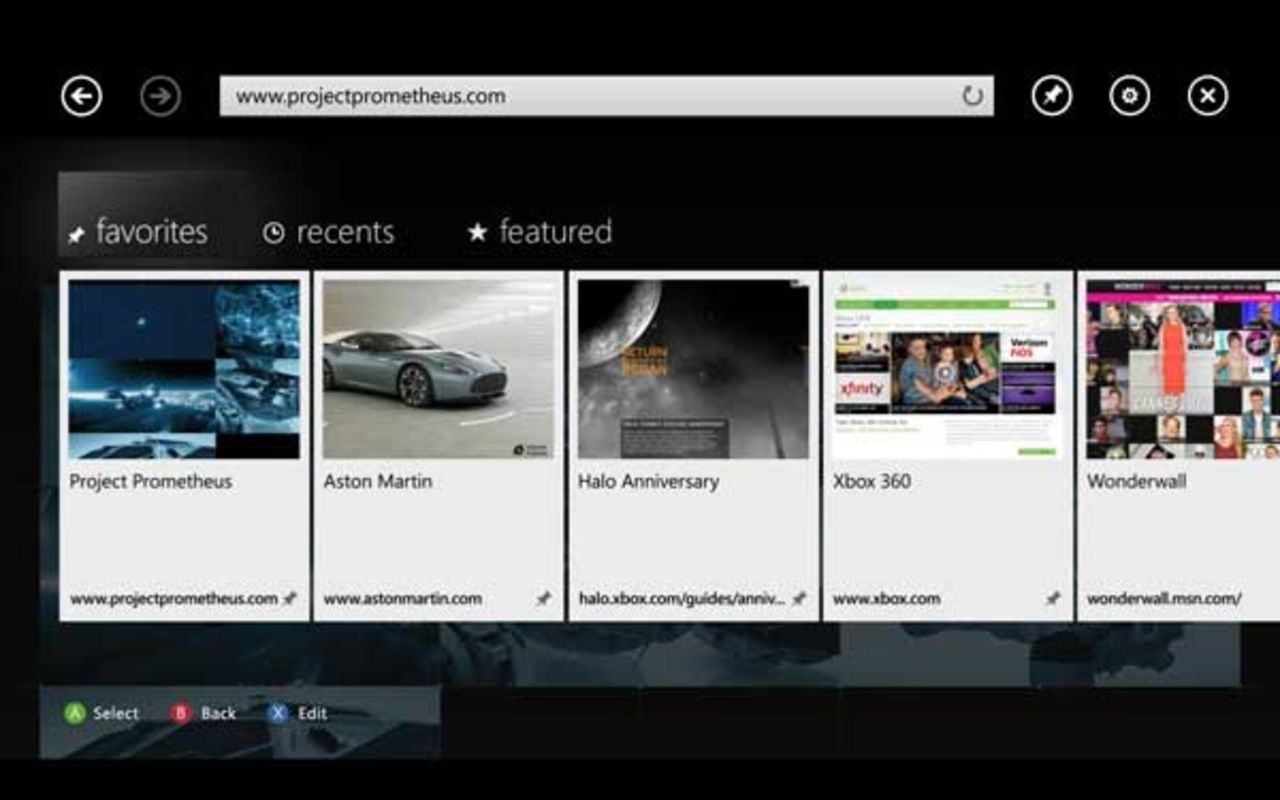Click the star icon beside featured
Screen dimensions: 1280x800
(478, 232)
